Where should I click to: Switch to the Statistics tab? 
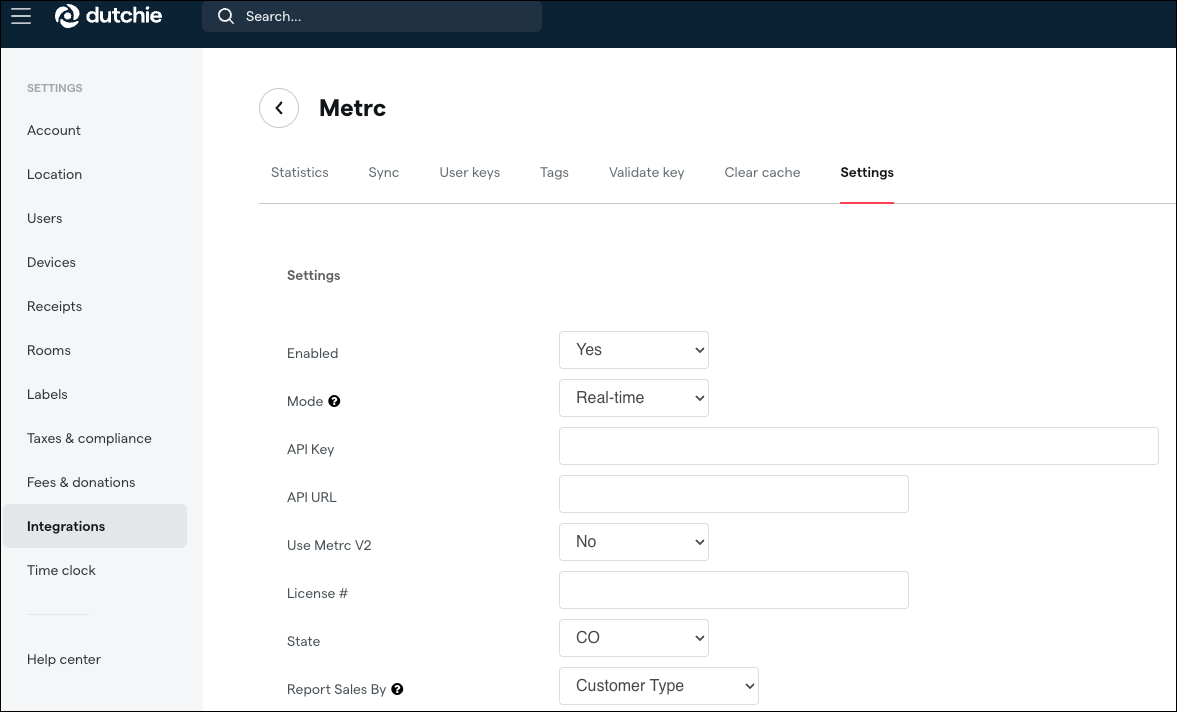pyautogui.click(x=299, y=172)
